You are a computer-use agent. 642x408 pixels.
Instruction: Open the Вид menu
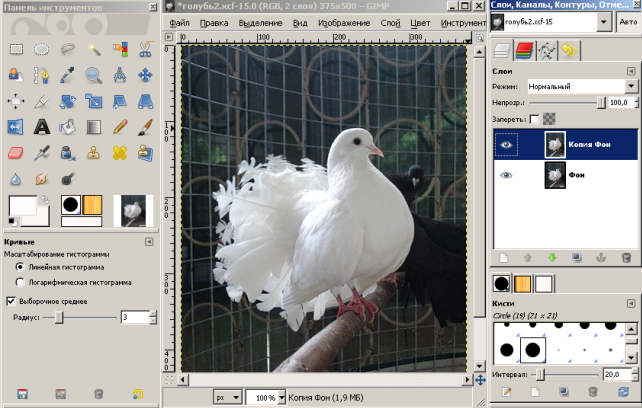click(300, 23)
